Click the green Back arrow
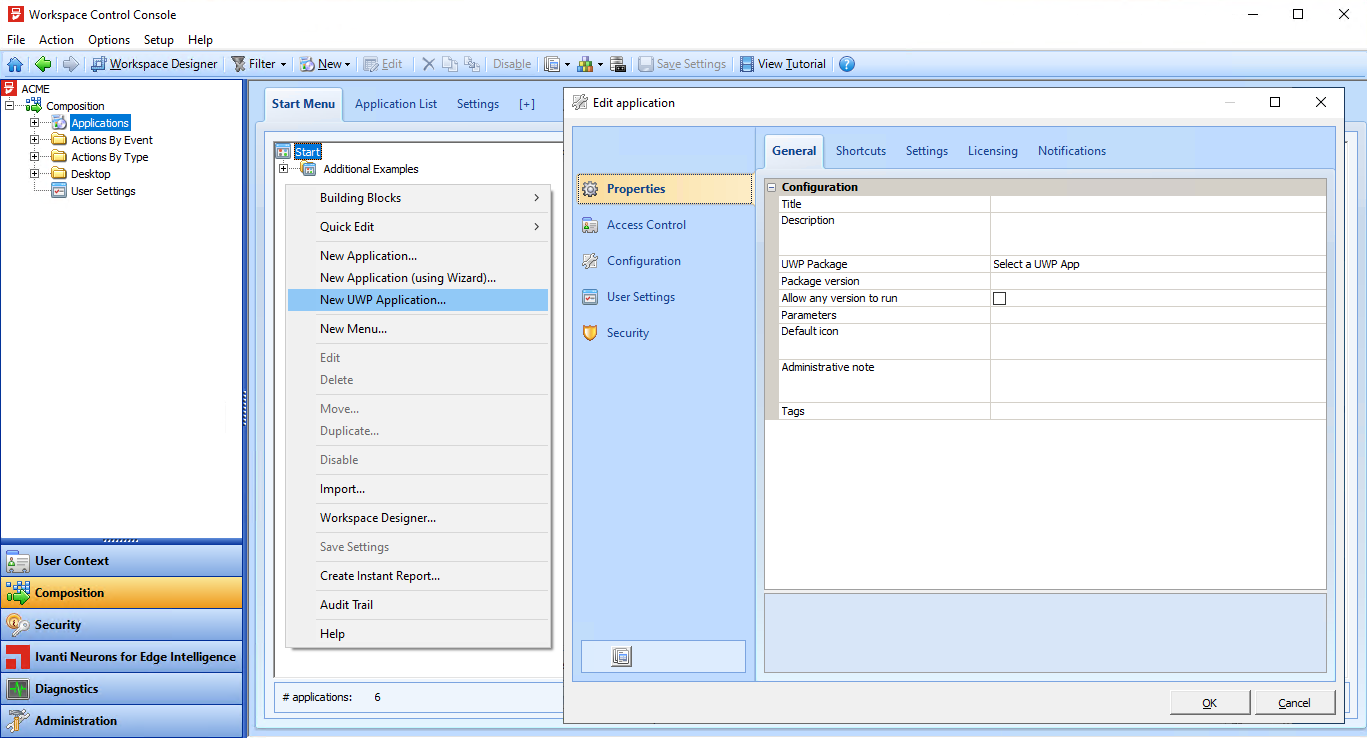Image resolution: width=1367 pixels, height=738 pixels. click(x=43, y=64)
